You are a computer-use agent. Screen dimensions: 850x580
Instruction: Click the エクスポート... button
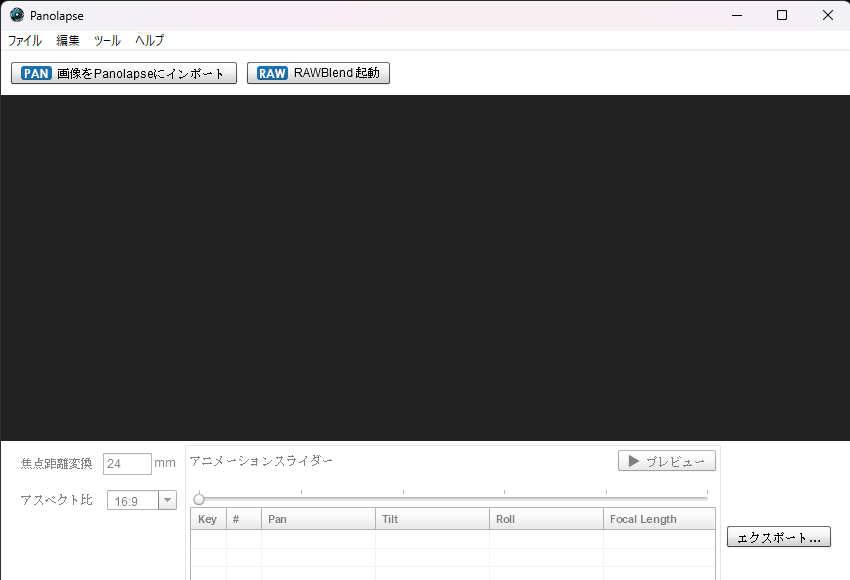[778, 537]
